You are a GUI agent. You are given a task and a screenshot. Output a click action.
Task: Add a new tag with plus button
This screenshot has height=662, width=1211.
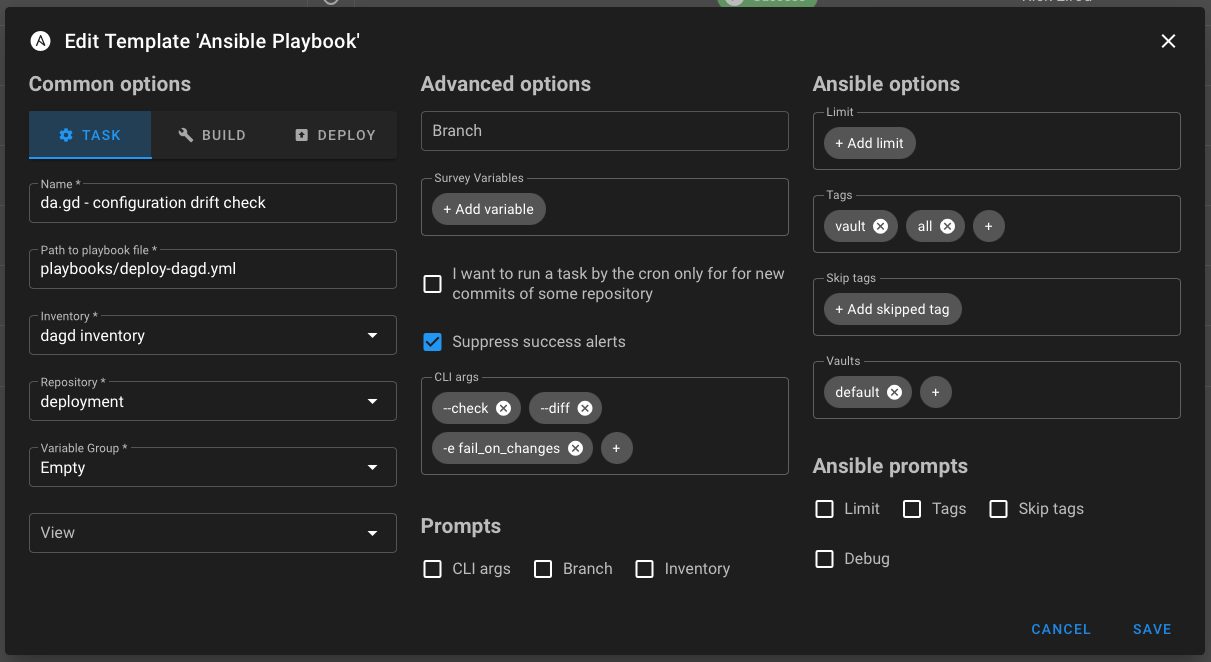click(x=988, y=226)
